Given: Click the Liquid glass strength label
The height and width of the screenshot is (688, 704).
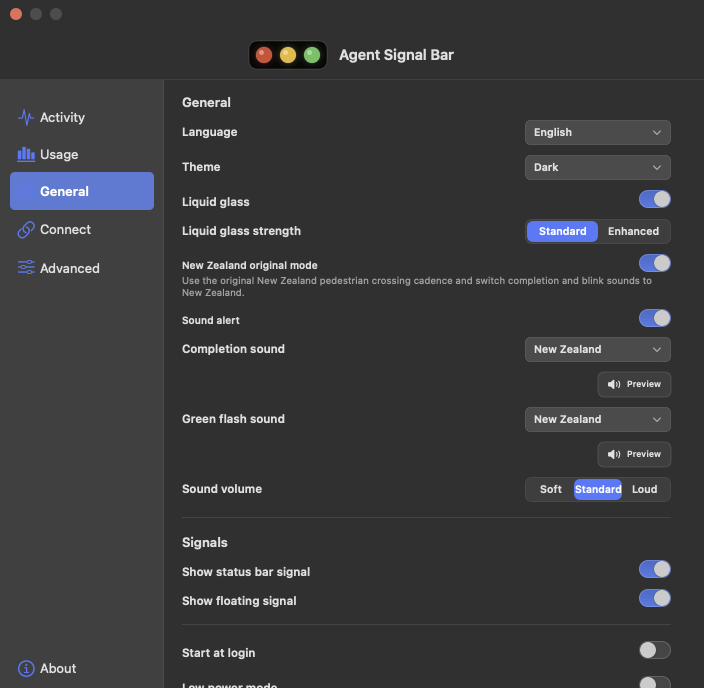Looking at the screenshot, I should (242, 231).
